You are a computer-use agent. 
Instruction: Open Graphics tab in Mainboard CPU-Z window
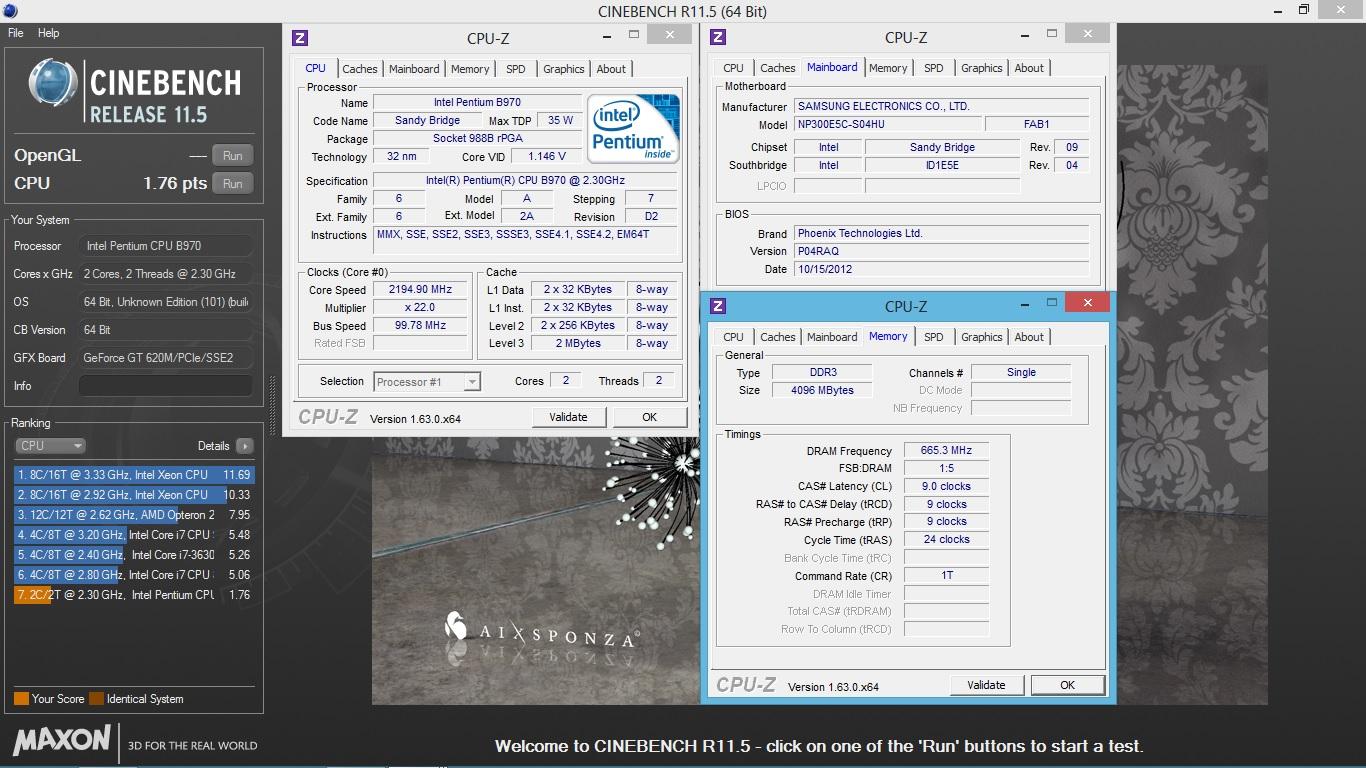click(982, 68)
